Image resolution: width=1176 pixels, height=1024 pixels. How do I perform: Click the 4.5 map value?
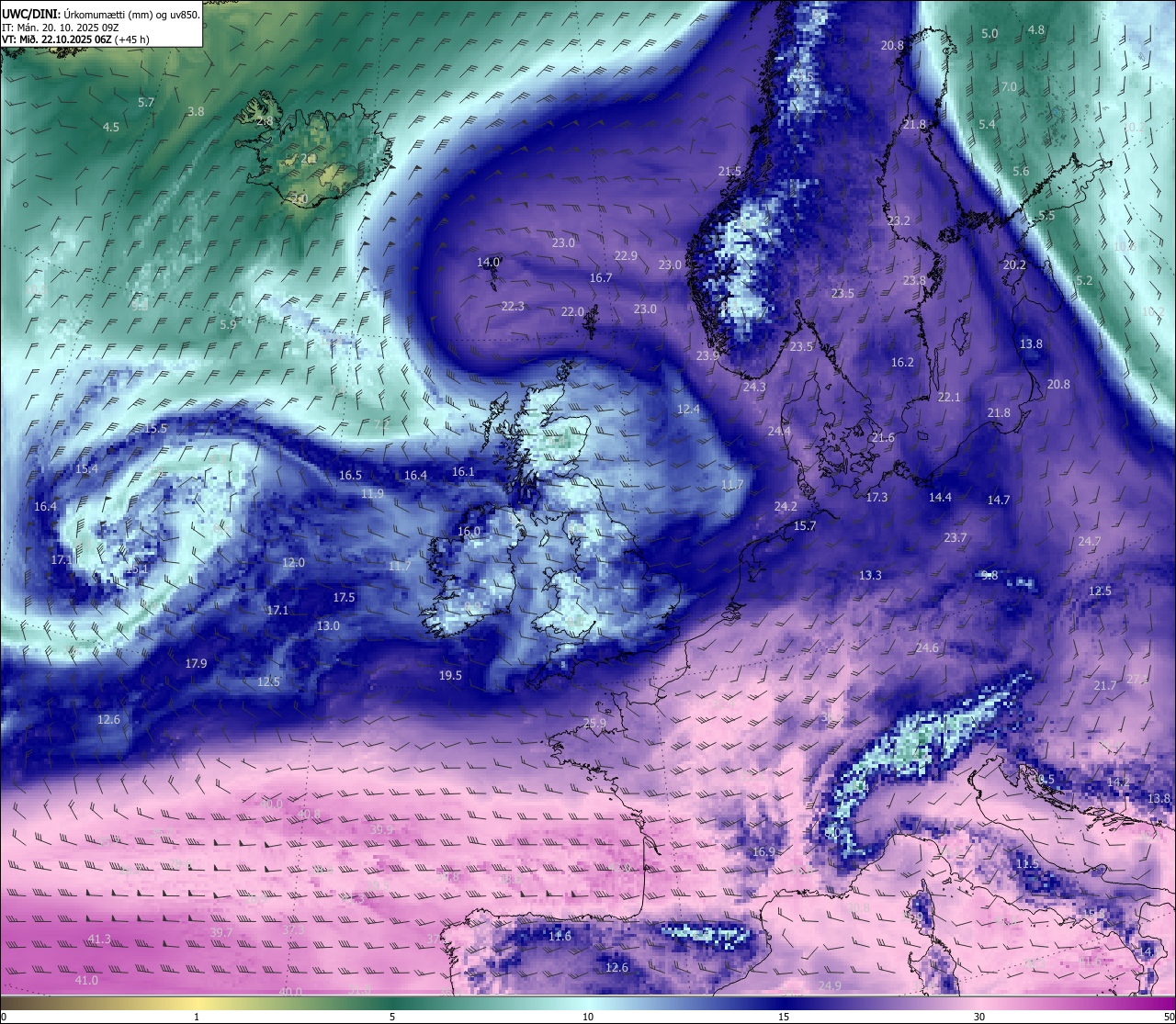(111, 127)
